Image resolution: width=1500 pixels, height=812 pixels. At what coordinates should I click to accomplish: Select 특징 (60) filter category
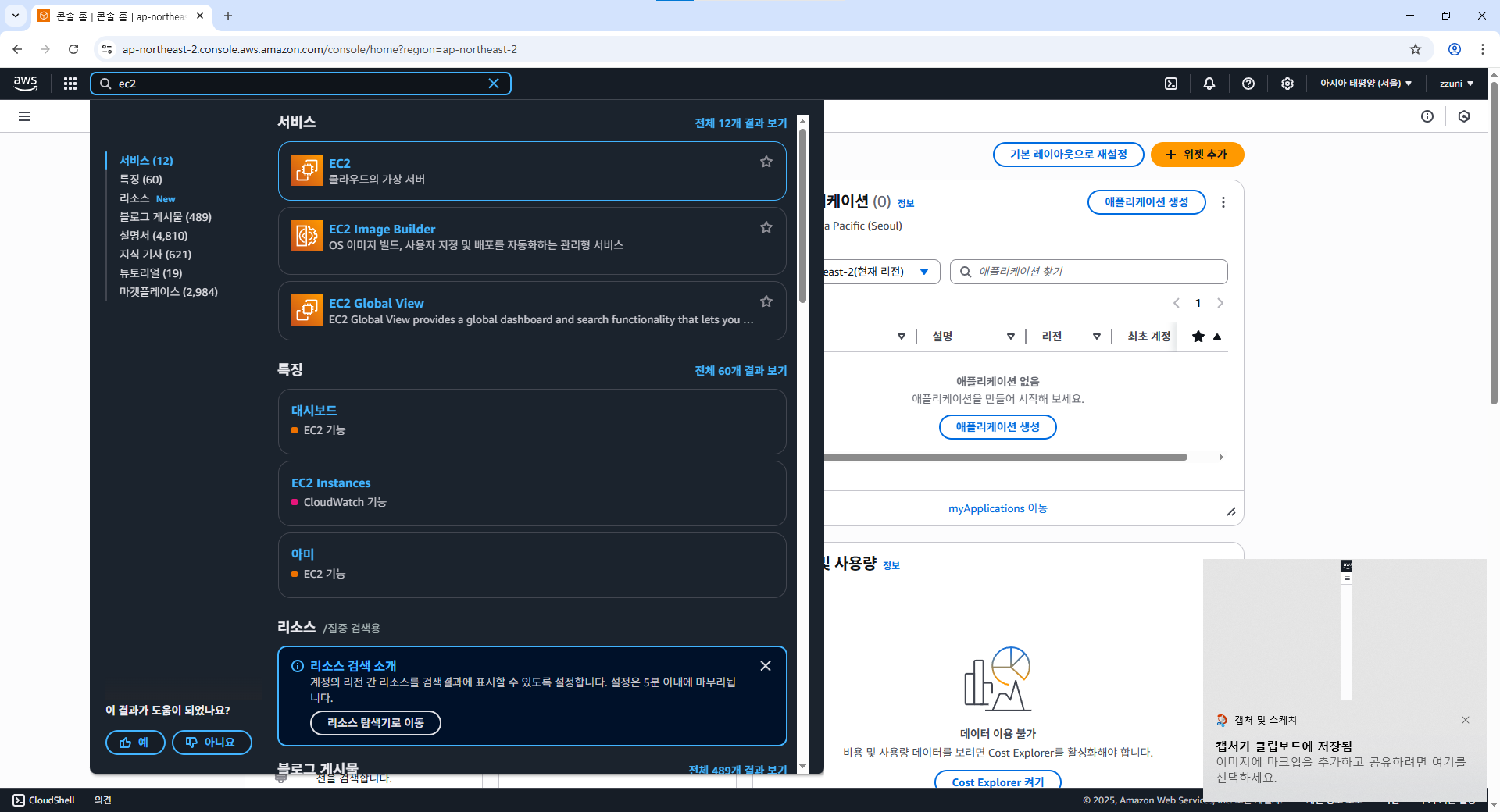click(141, 180)
